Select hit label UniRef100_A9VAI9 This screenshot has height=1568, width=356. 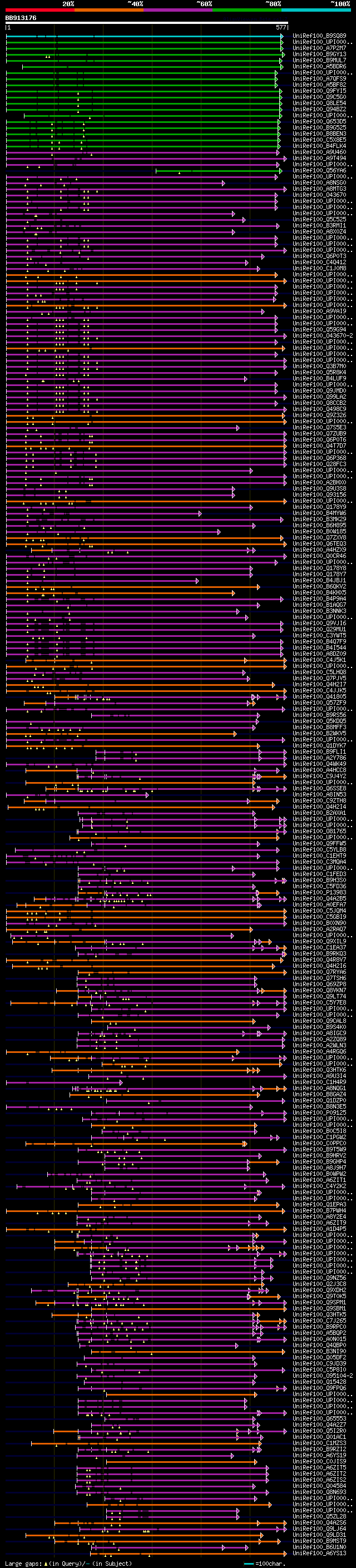(x=319, y=311)
